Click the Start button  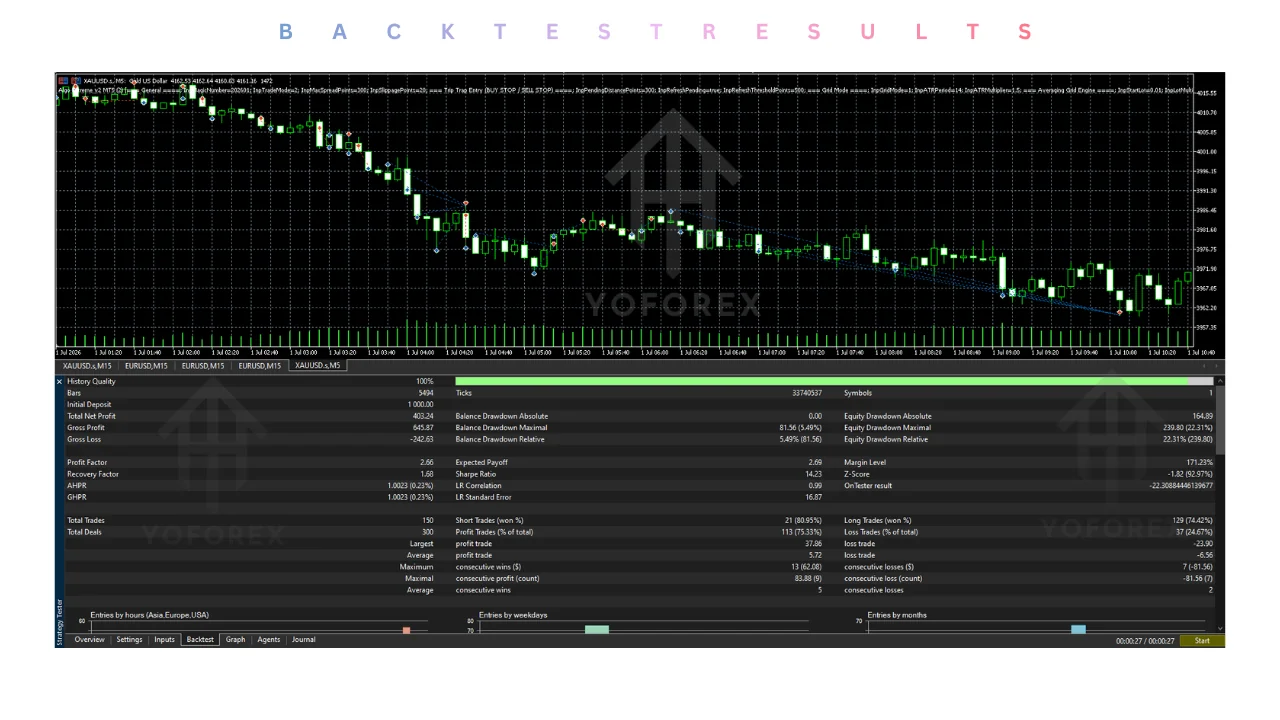pos(1202,641)
